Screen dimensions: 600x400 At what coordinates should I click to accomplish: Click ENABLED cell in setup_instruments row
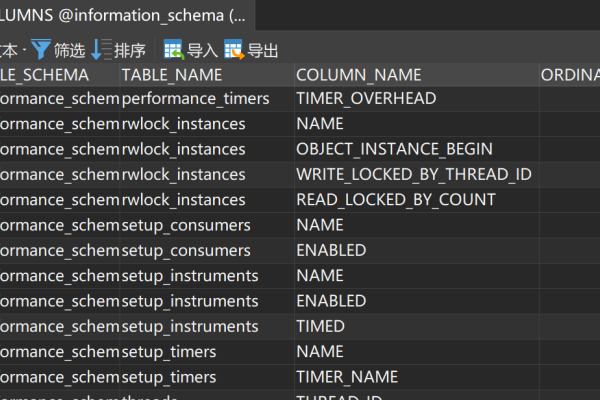(331, 301)
